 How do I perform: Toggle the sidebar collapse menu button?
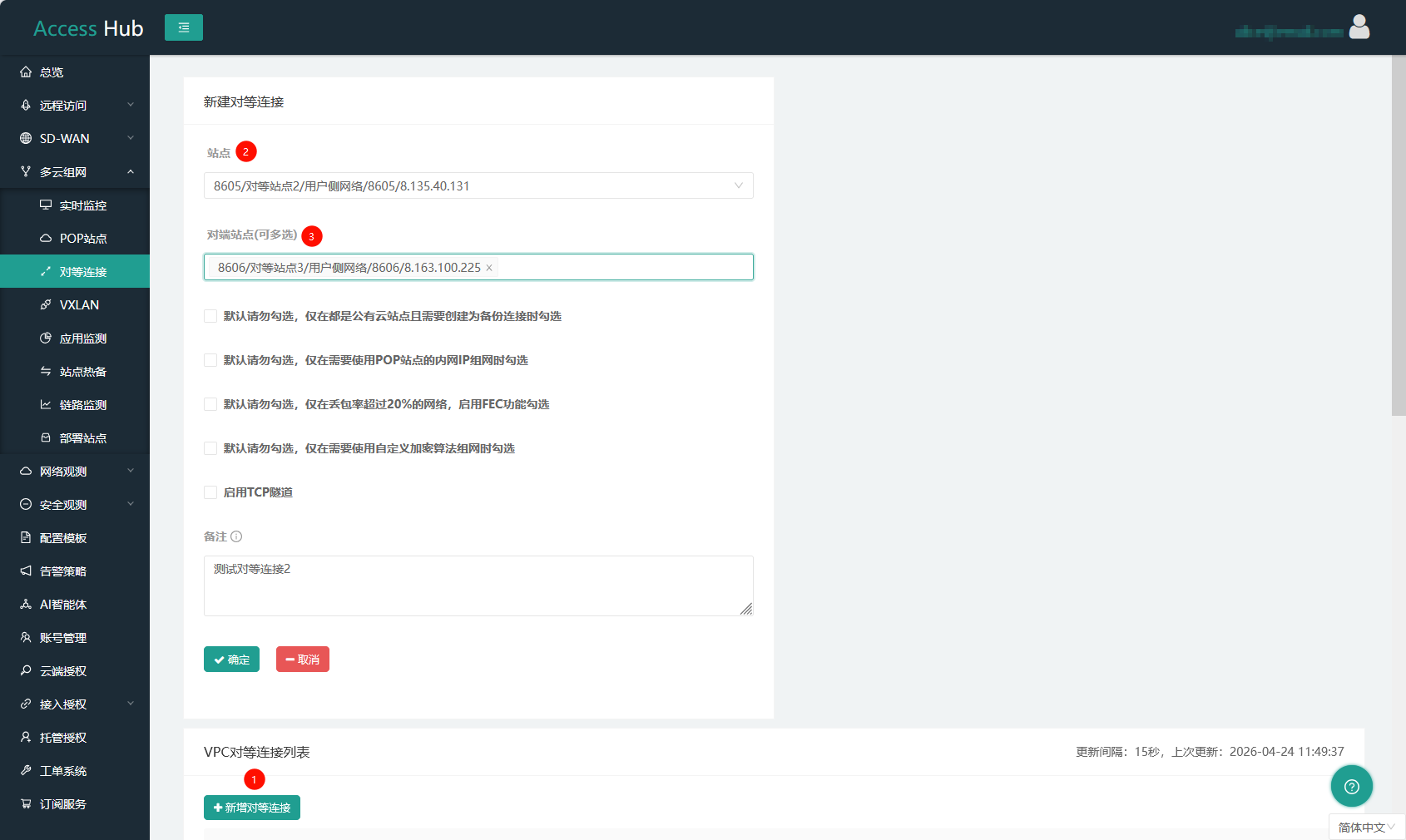pos(184,27)
